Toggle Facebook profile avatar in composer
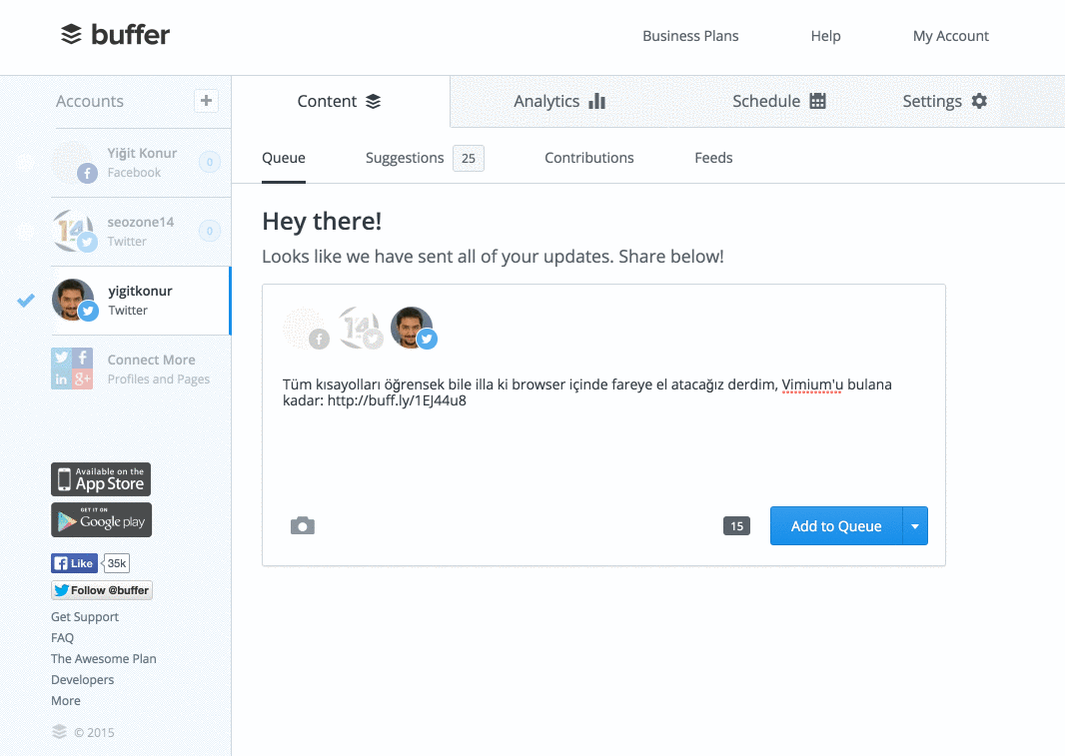Image resolution: width=1065 pixels, height=756 pixels. [x=306, y=329]
